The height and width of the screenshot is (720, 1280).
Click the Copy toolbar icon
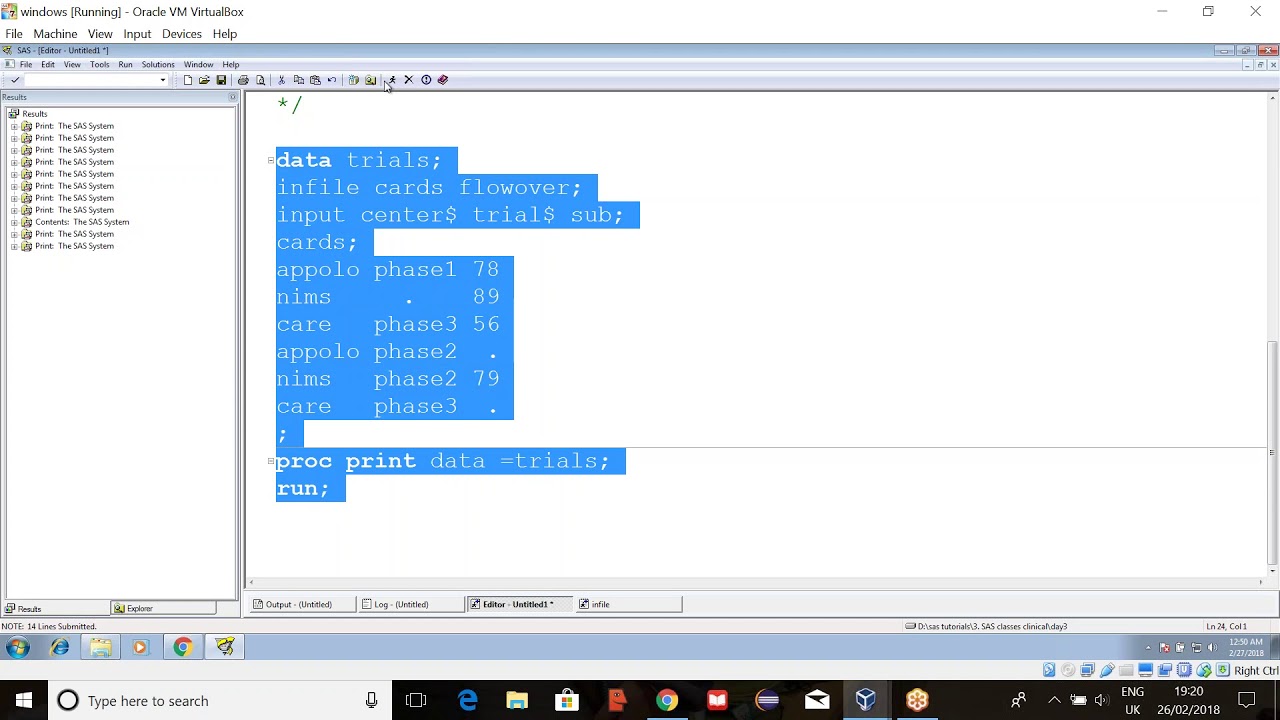[298, 80]
